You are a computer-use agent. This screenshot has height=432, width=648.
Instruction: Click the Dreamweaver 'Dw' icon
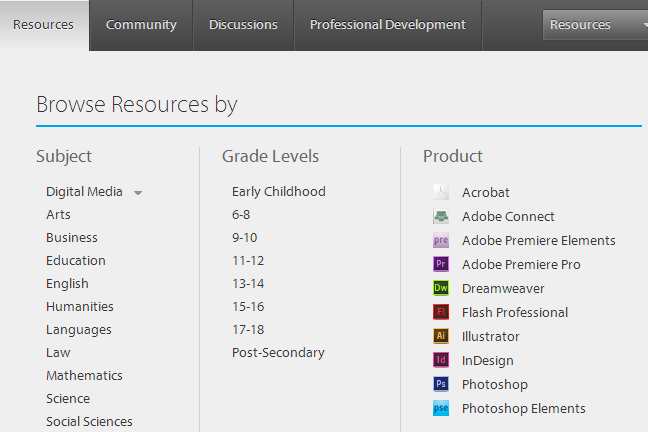click(441, 288)
